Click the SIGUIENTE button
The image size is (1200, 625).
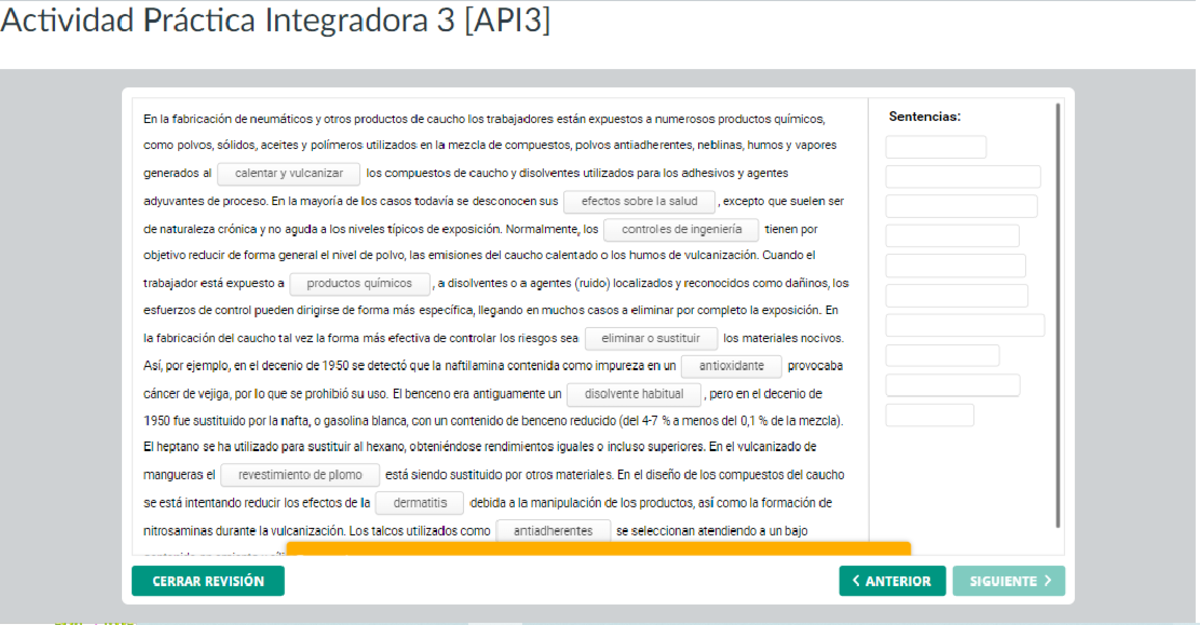[1009, 581]
